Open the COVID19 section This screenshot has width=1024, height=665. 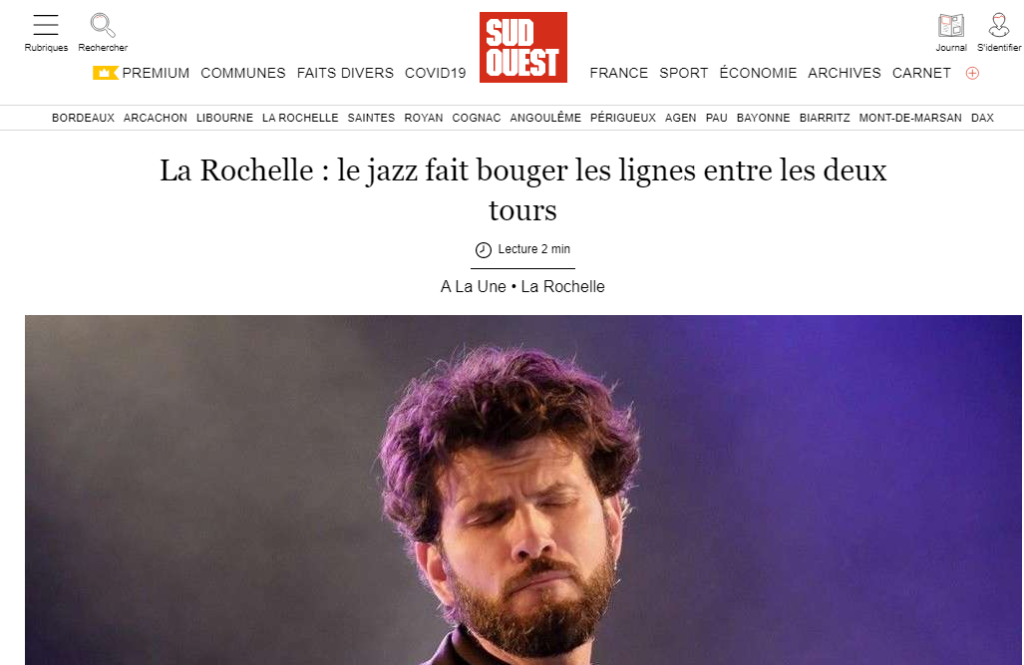pyautogui.click(x=435, y=73)
